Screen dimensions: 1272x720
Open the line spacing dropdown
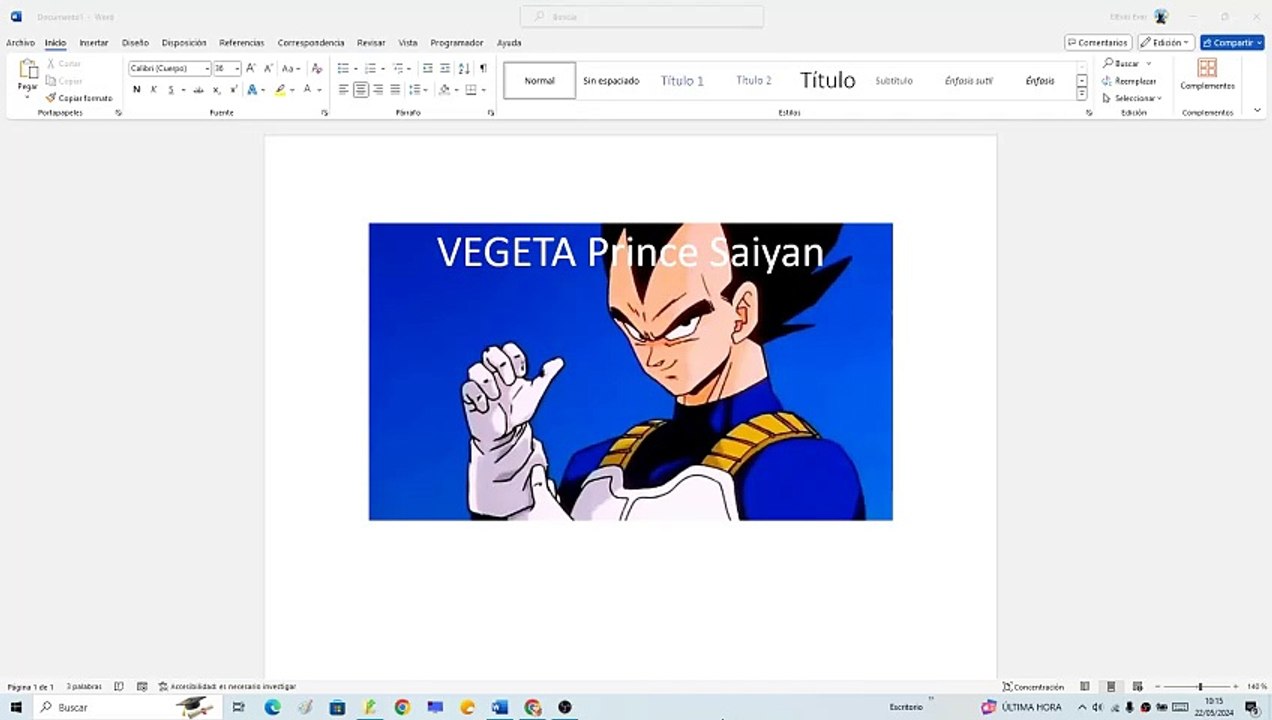click(418, 90)
